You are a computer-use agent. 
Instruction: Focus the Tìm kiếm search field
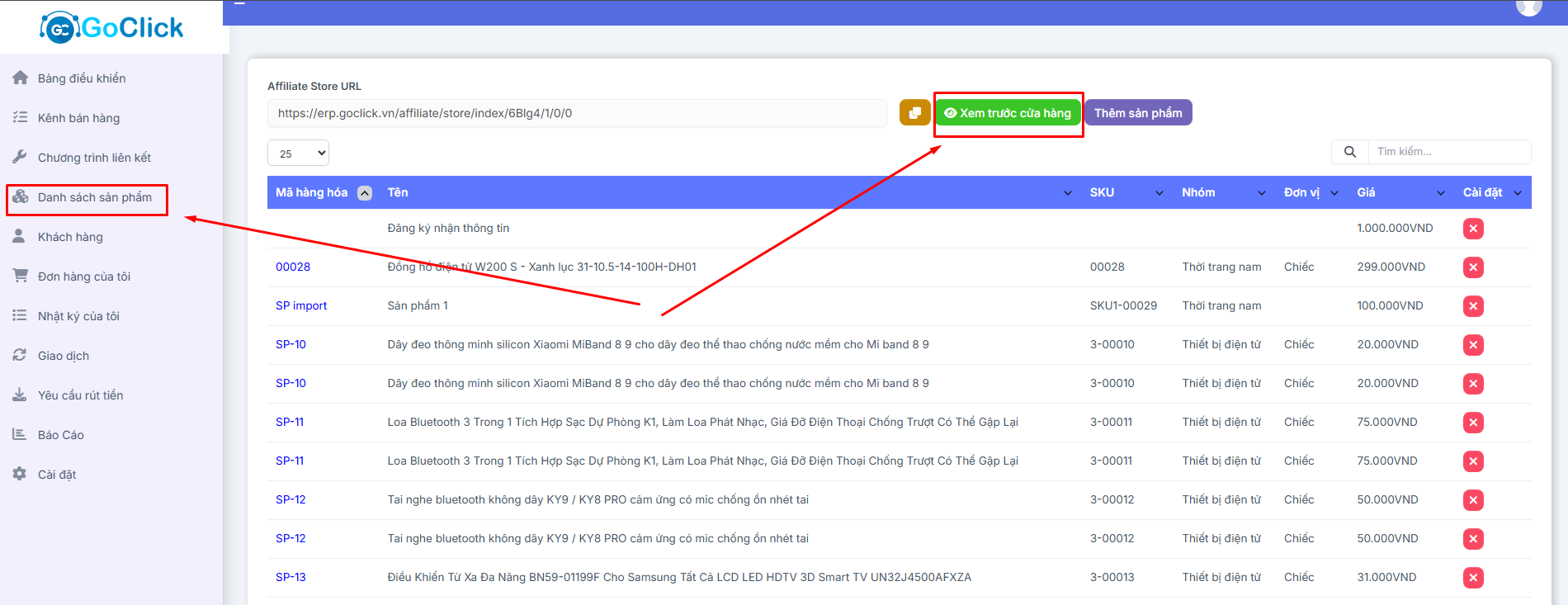click(x=1448, y=152)
